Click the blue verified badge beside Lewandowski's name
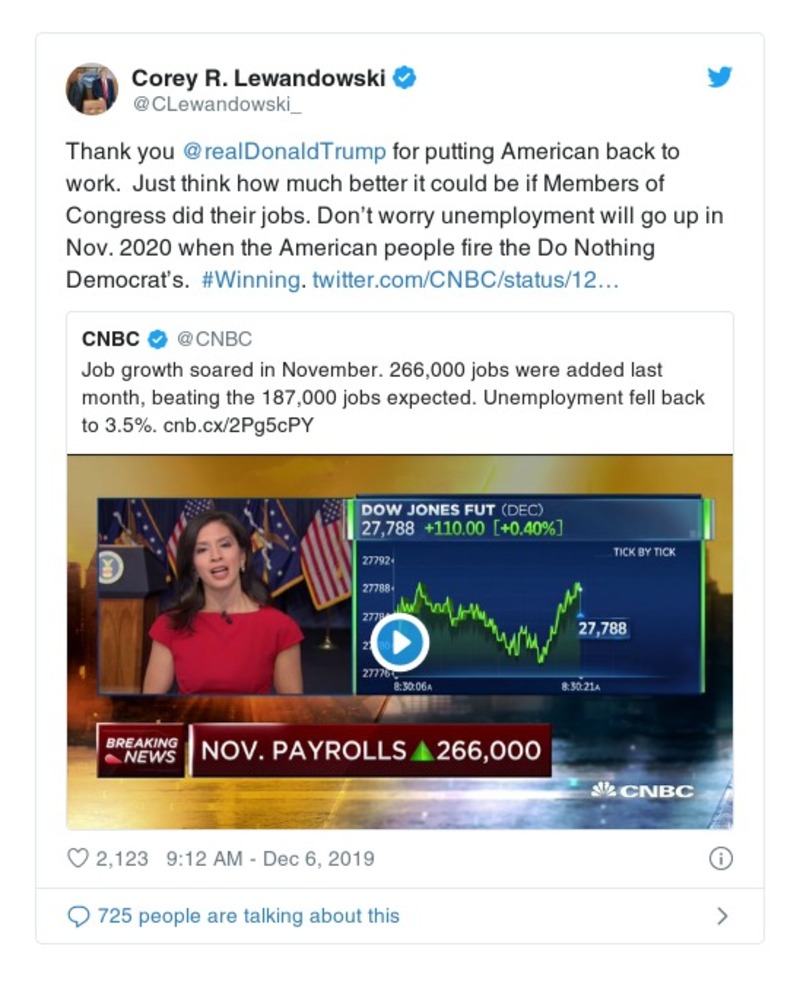800x981 pixels. coord(404,78)
